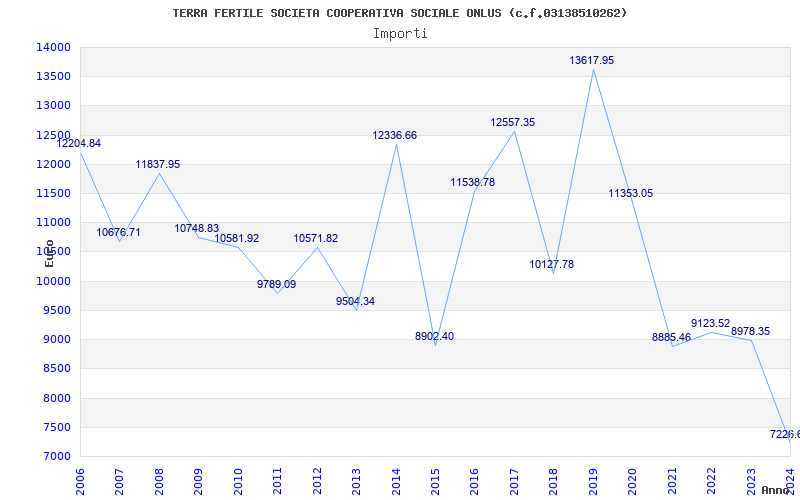The height and width of the screenshot is (500, 800).
Task: Click x-axis year 2013
Action: (357, 481)
